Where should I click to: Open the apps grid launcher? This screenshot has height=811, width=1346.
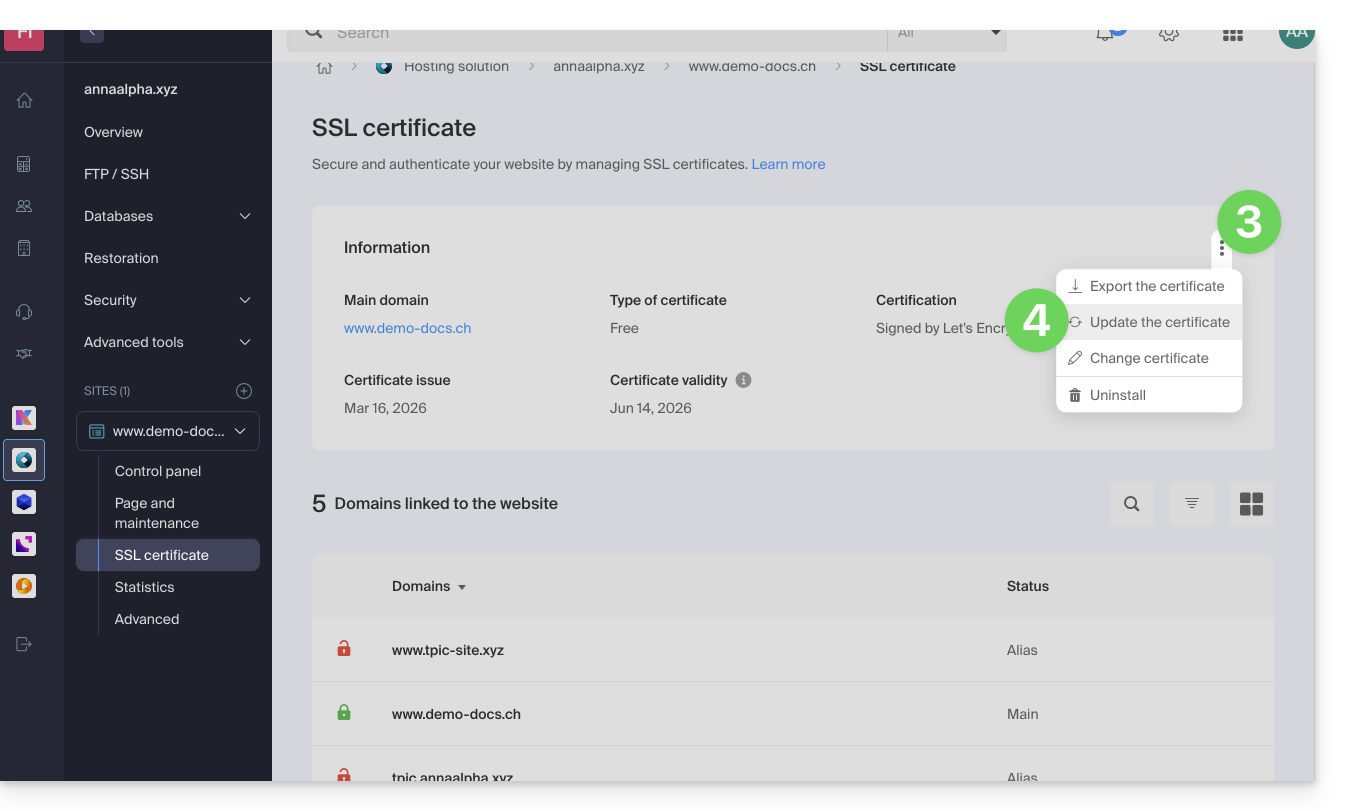point(1232,34)
